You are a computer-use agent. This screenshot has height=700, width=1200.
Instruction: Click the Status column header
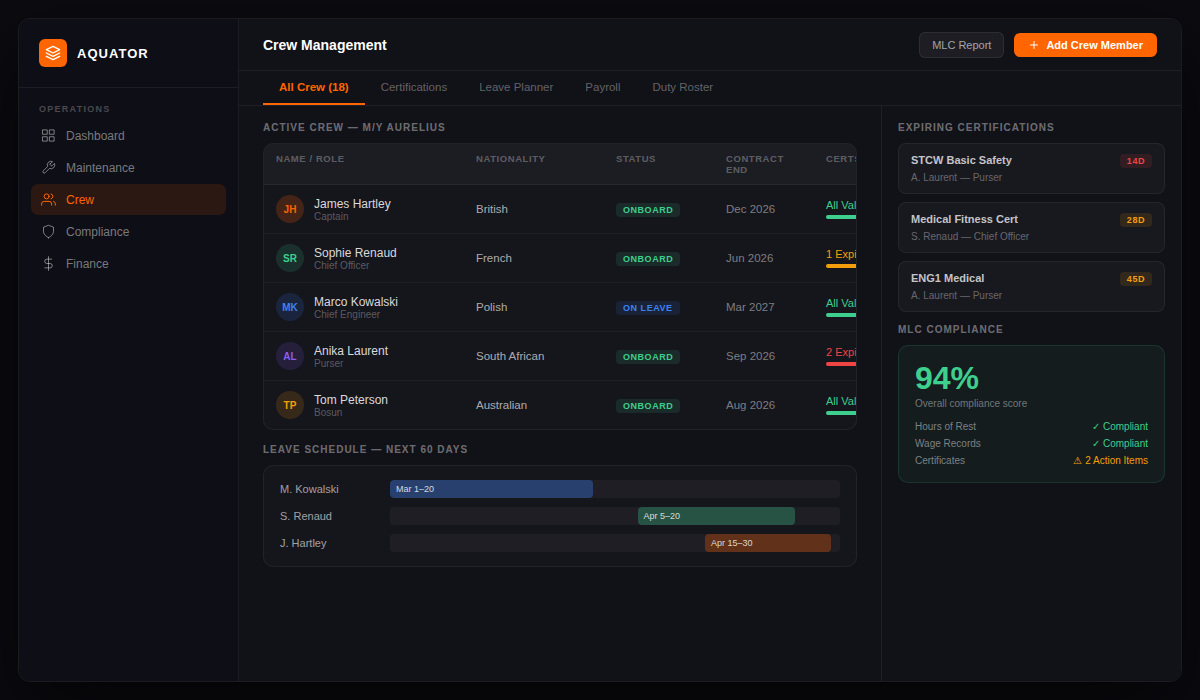[636, 159]
